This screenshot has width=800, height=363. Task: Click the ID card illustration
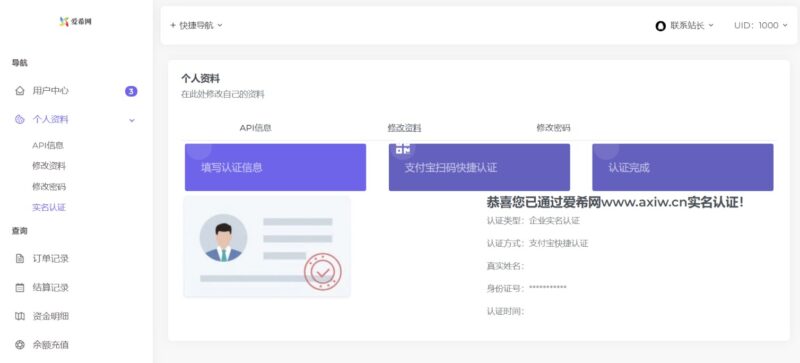267,247
